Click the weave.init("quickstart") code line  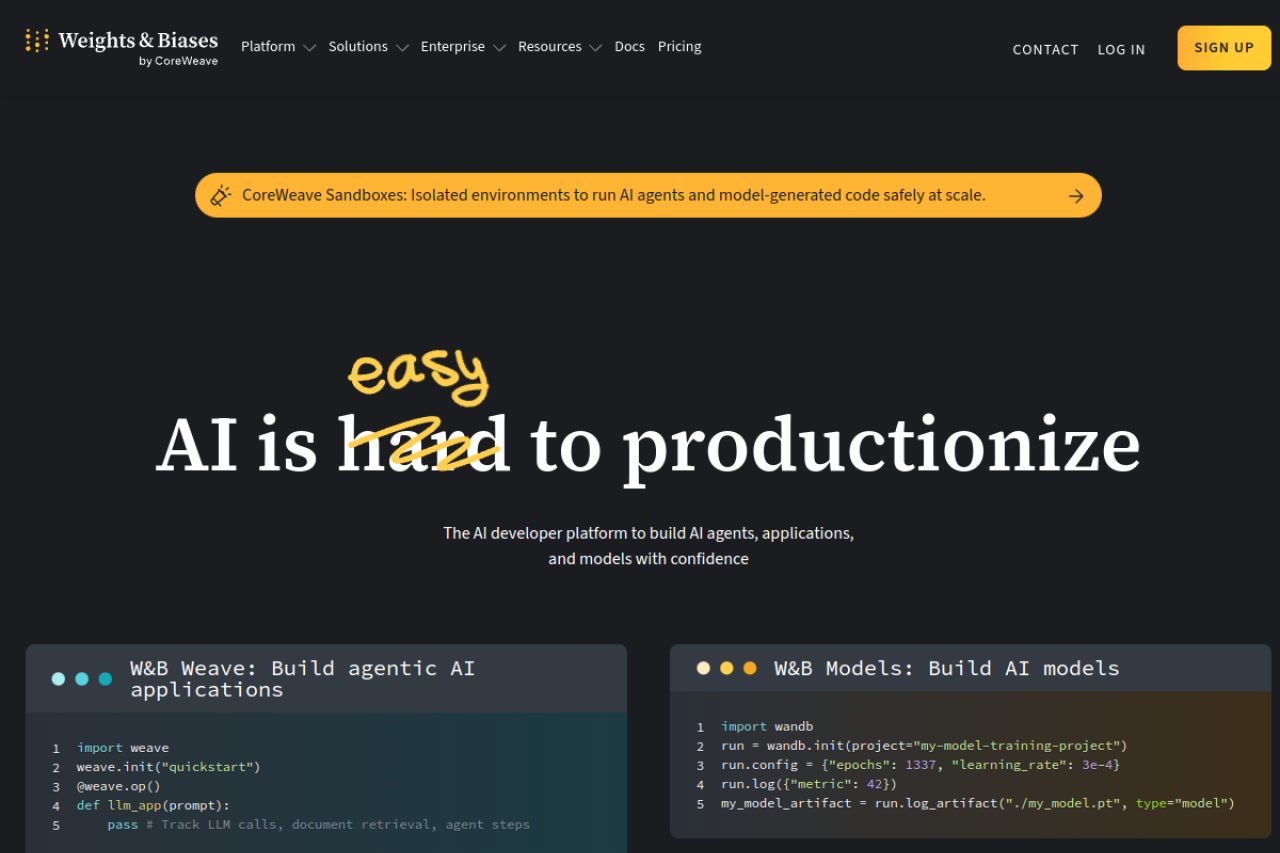(168, 767)
